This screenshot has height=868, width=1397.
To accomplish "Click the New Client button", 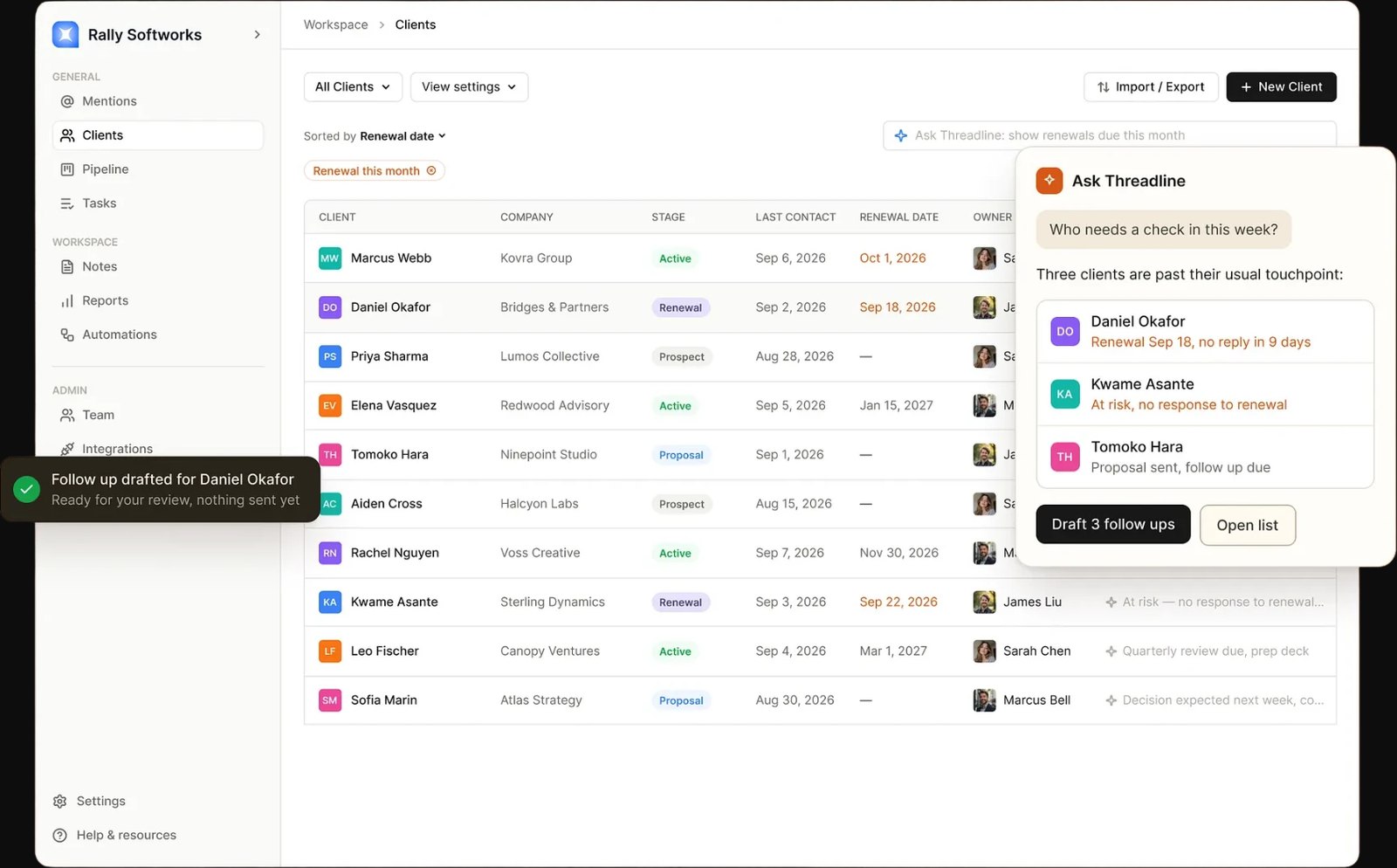I will pyautogui.click(x=1281, y=87).
